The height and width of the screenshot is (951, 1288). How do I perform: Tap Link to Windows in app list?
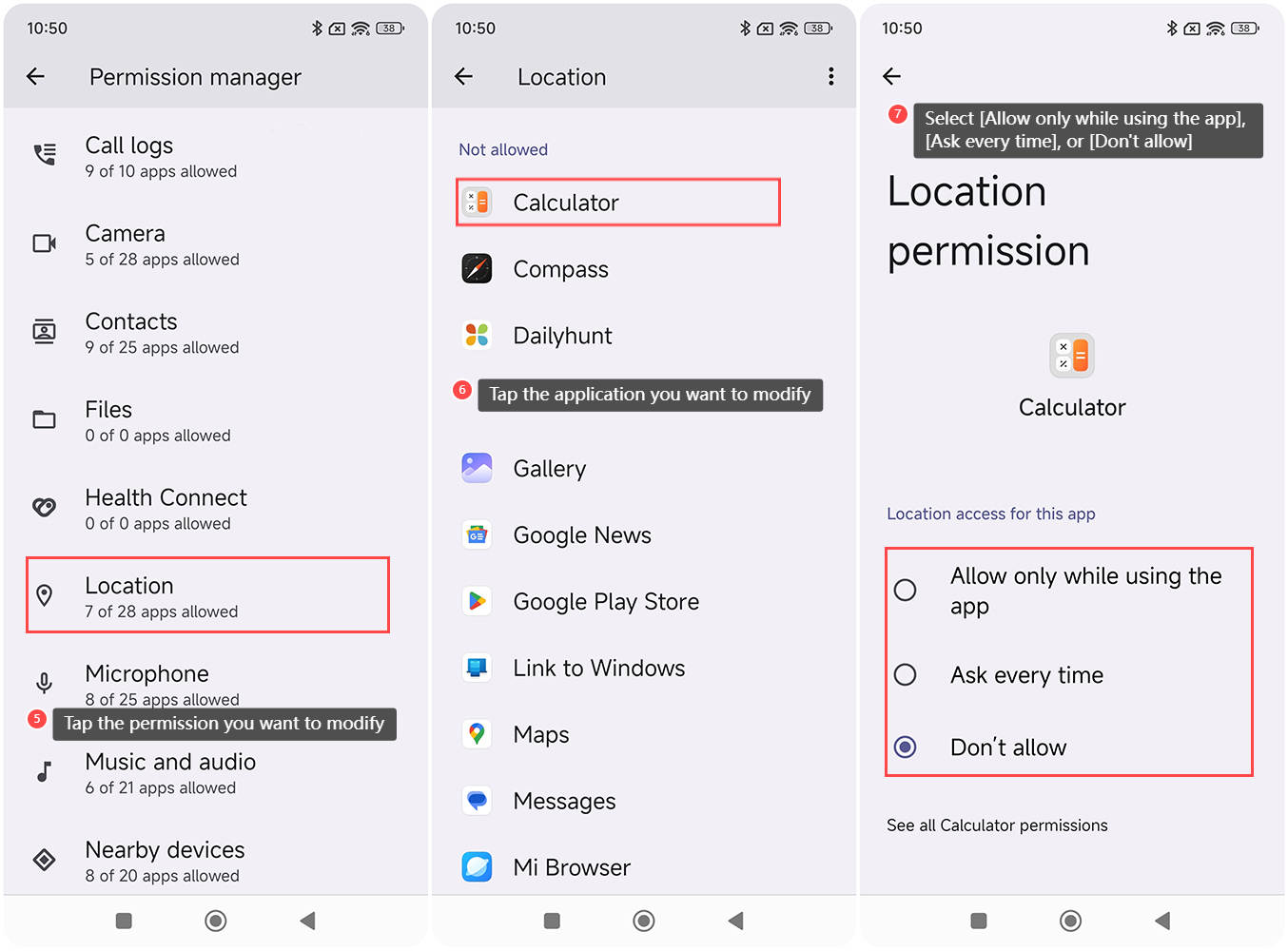[x=598, y=669]
